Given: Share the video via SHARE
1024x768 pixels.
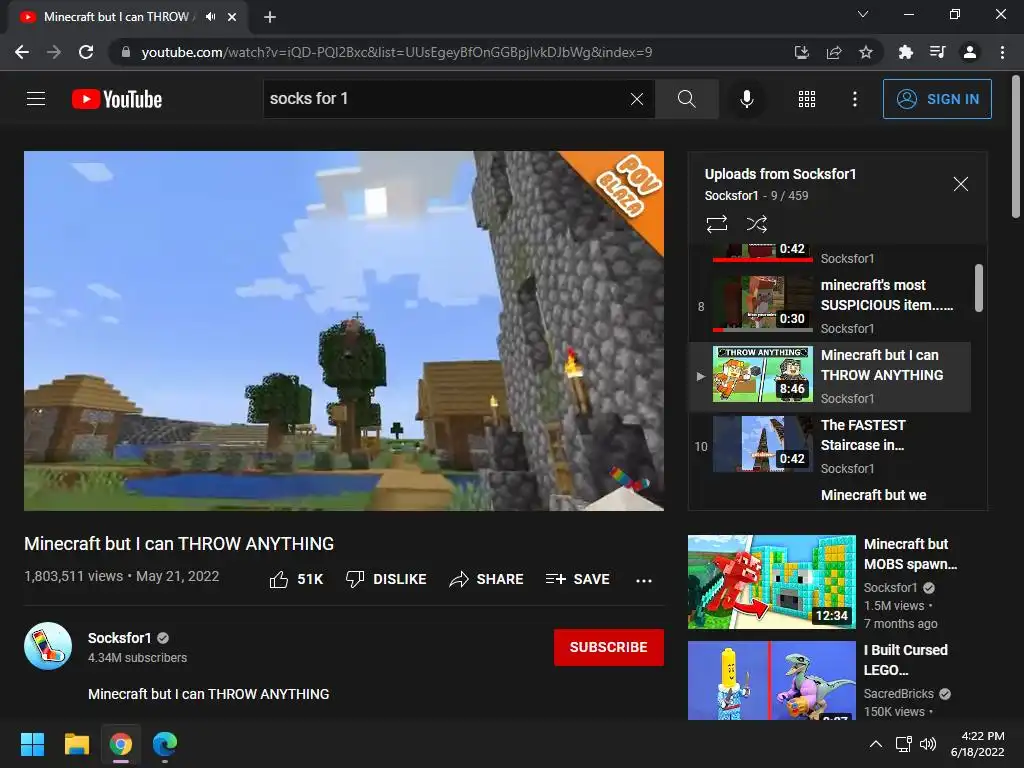Looking at the screenshot, I should pyautogui.click(x=487, y=579).
